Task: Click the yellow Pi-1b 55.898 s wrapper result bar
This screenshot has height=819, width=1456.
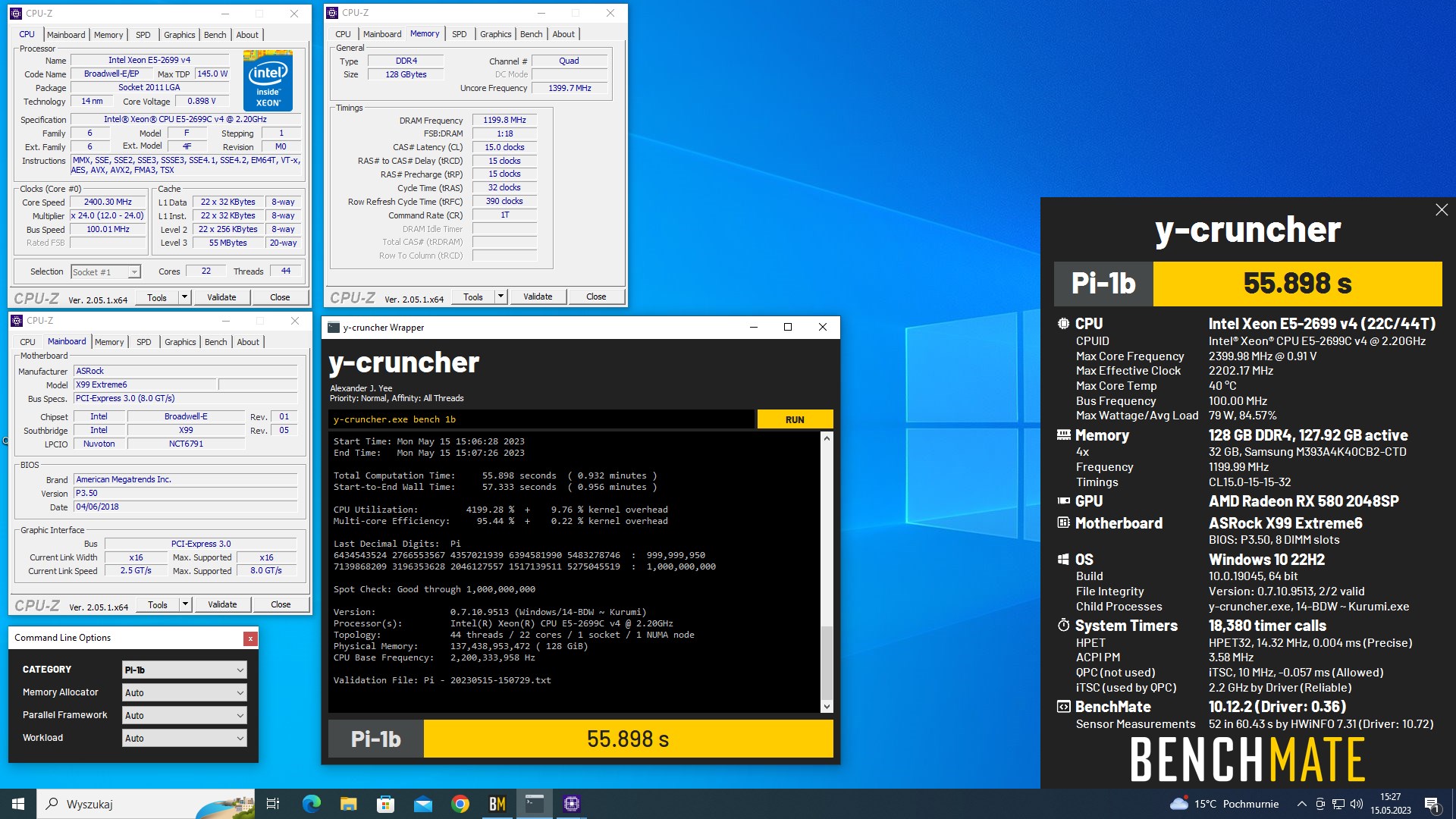Action: coord(628,739)
